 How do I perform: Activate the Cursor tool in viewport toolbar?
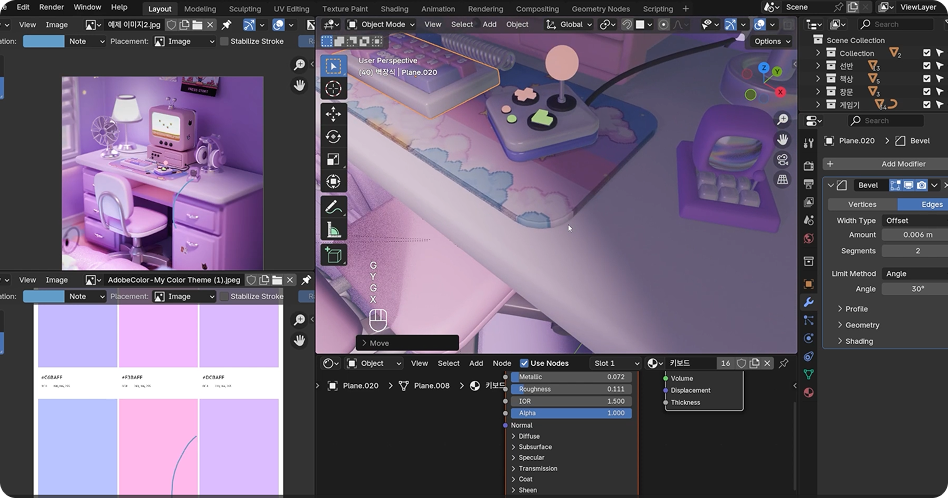tap(333, 89)
